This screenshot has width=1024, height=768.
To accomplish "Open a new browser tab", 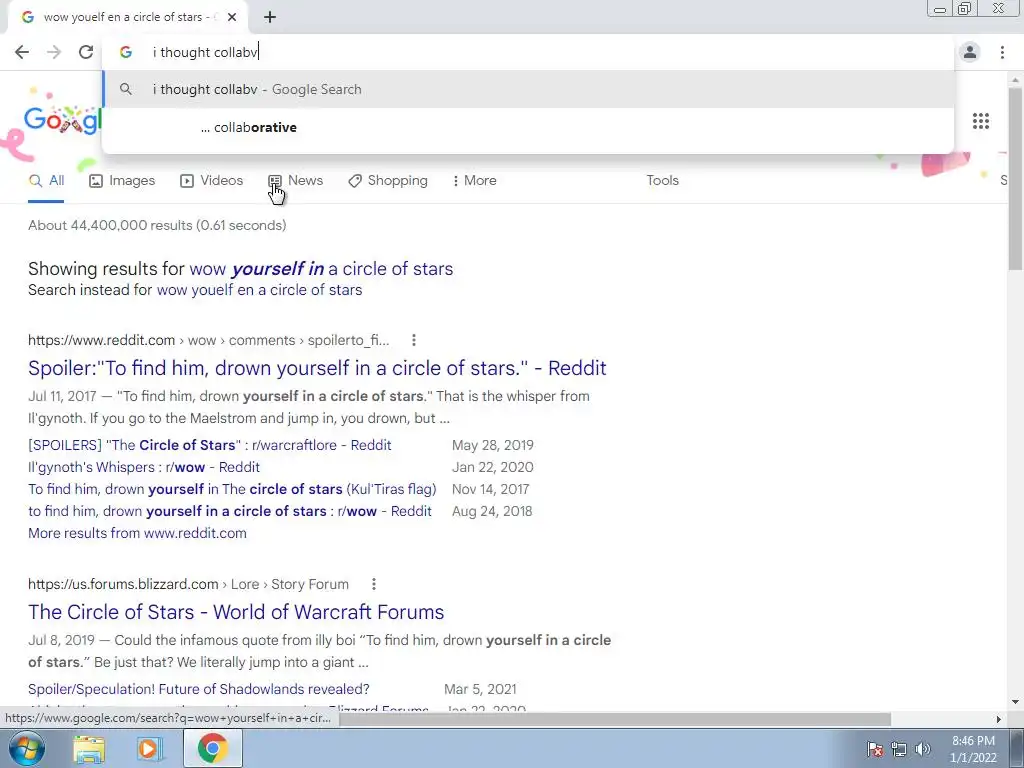I will tap(270, 18).
